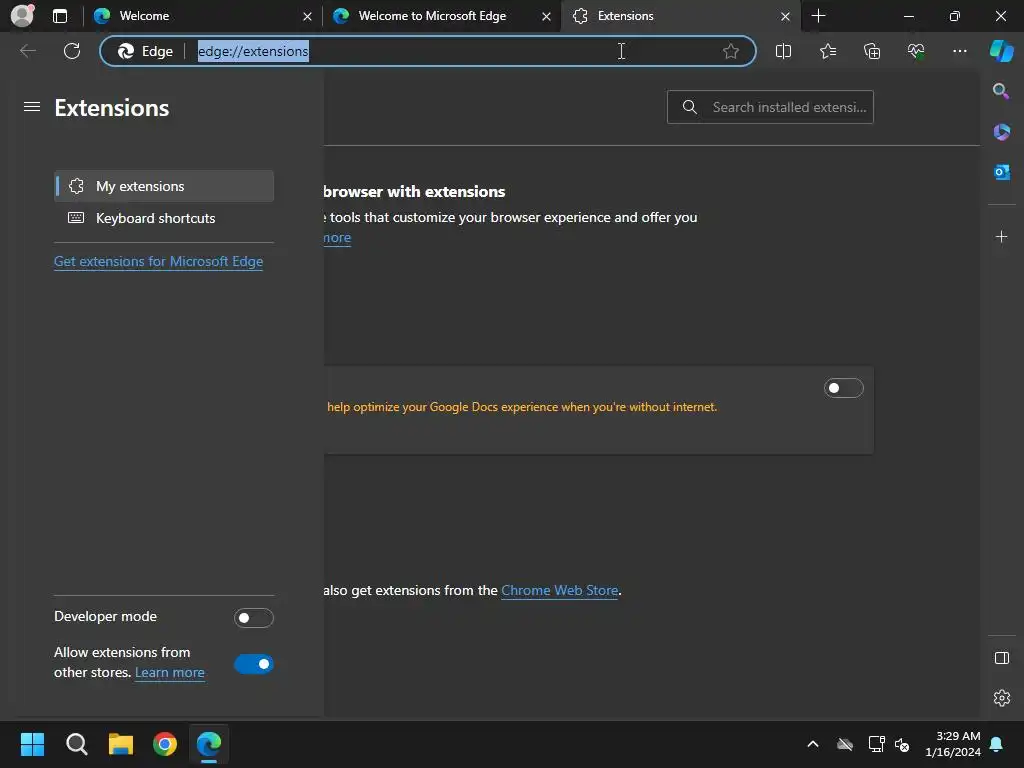1024x768 pixels.
Task: Select the Extensions tab
Action: [x=680, y=16]
